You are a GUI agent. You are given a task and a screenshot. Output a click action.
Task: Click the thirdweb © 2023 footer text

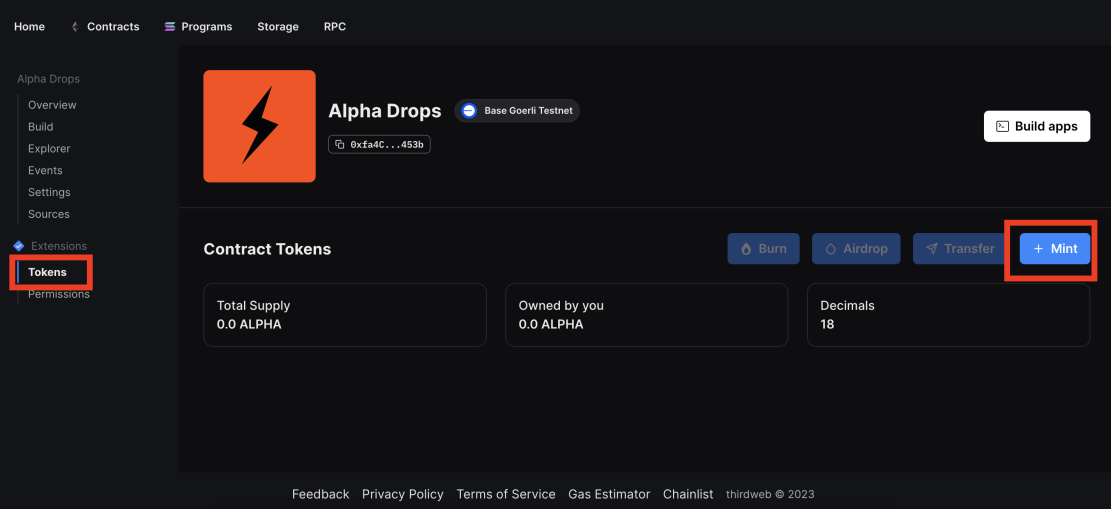770,494
